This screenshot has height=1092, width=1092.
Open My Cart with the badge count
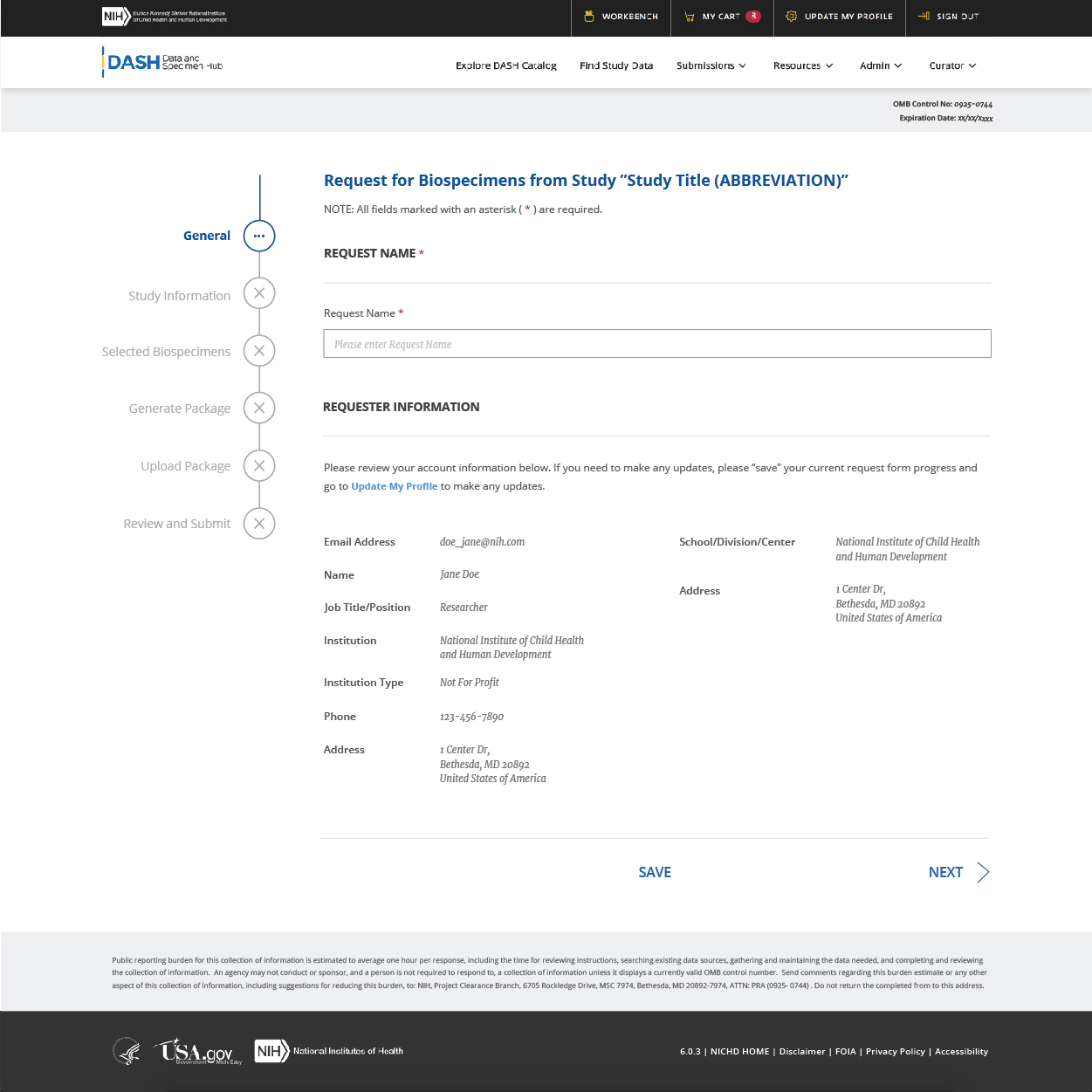722,17
